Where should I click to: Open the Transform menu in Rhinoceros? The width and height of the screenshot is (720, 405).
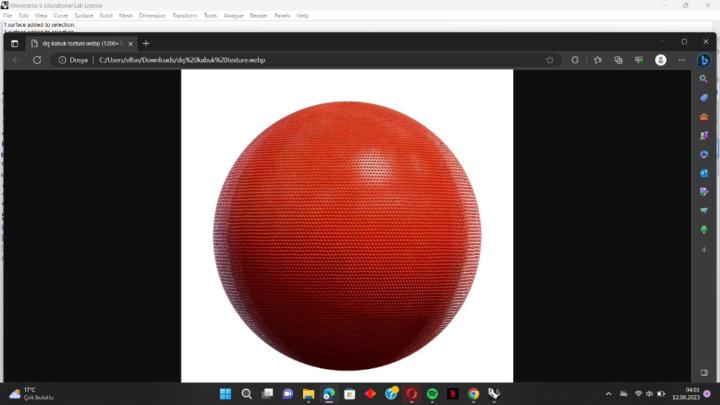(x=185, y=16)
